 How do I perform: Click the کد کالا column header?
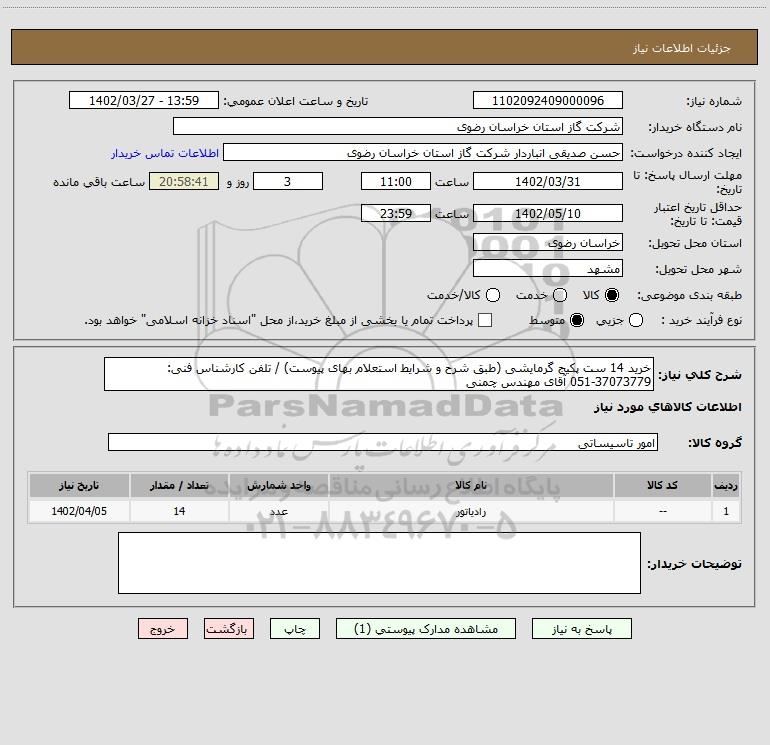pos(662,485)
